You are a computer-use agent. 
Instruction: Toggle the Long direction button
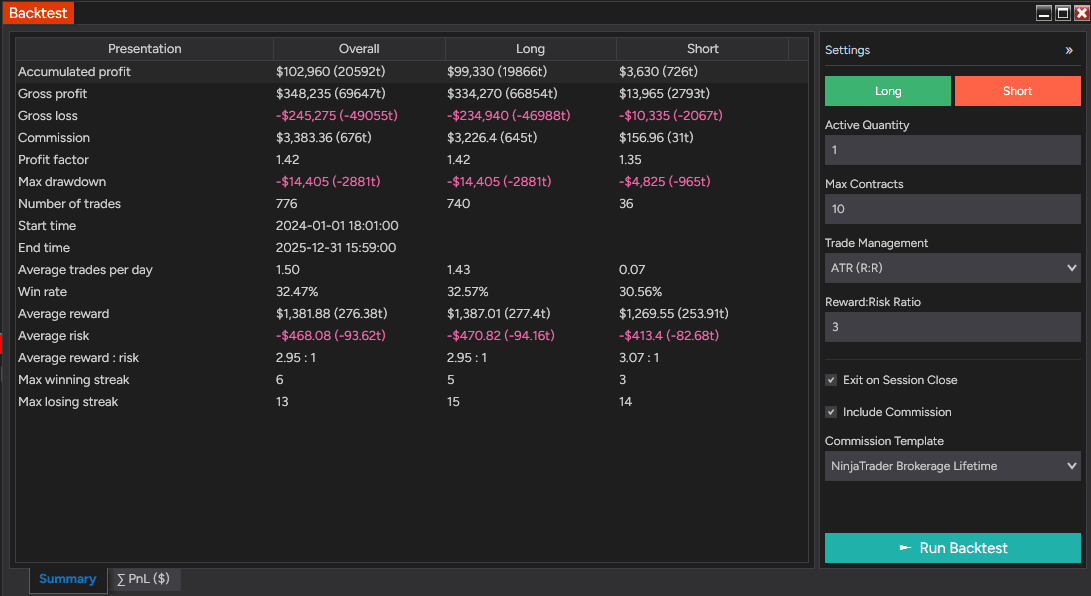[x=888, y=91]
